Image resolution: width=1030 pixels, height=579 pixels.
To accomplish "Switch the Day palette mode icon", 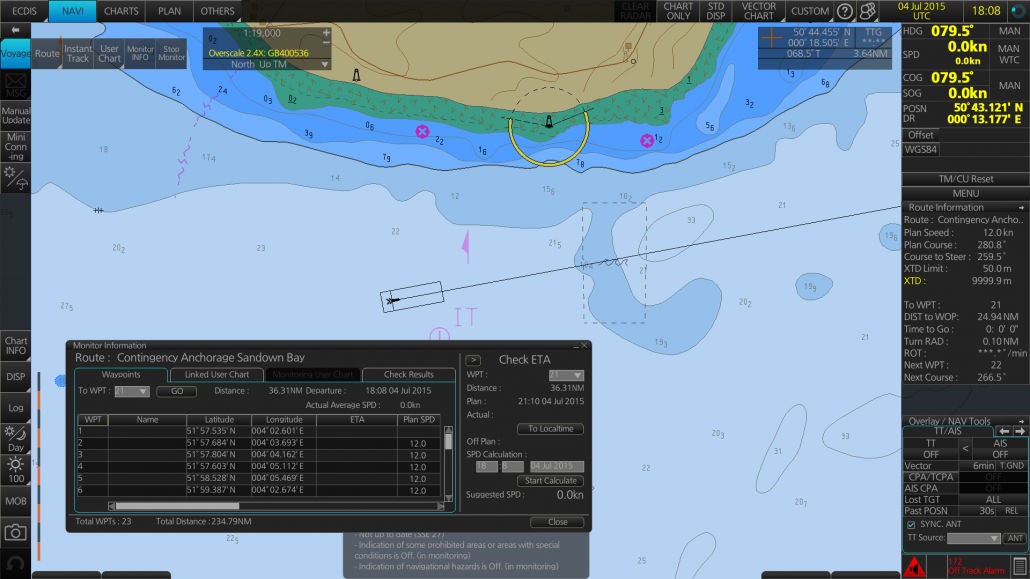I will coord(15,439).
